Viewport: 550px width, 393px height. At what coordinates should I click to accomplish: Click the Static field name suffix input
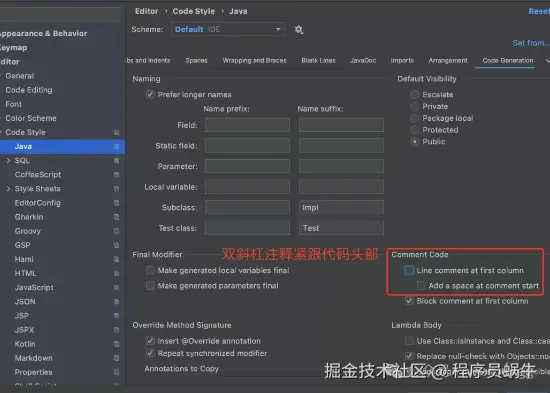tap(341, 146)
